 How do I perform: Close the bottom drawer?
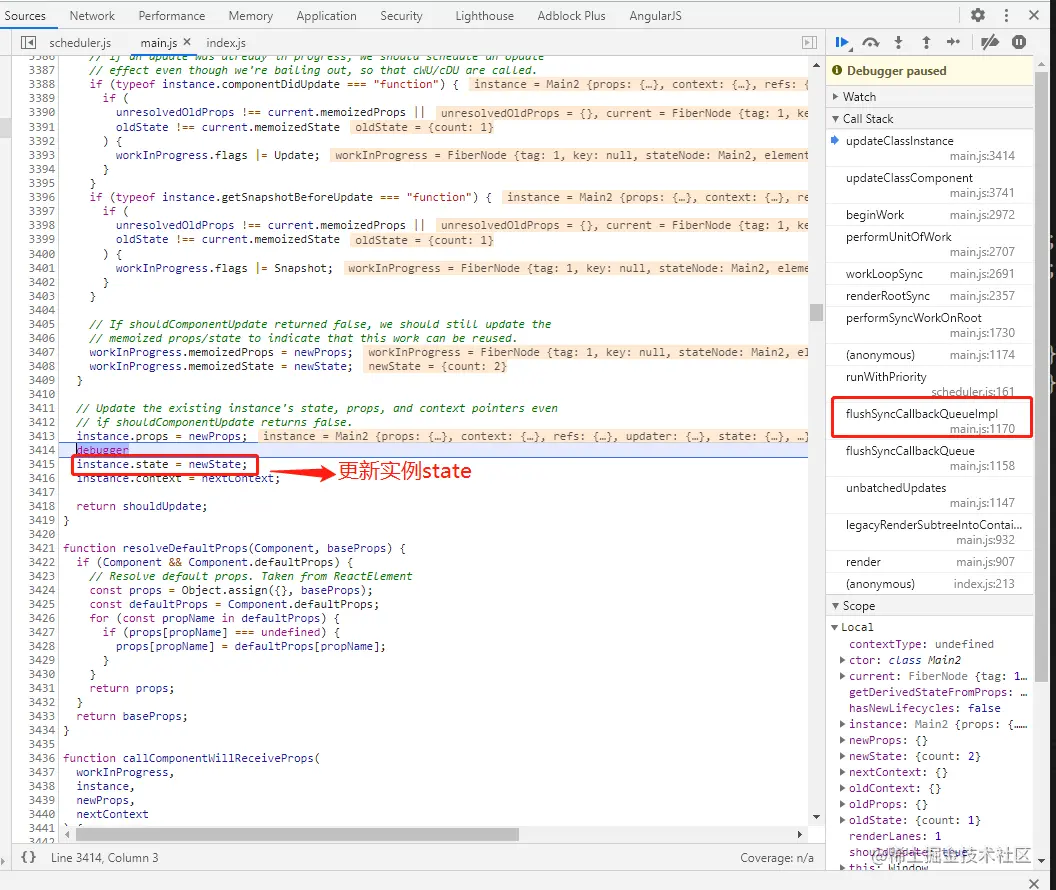(1034, 883)
